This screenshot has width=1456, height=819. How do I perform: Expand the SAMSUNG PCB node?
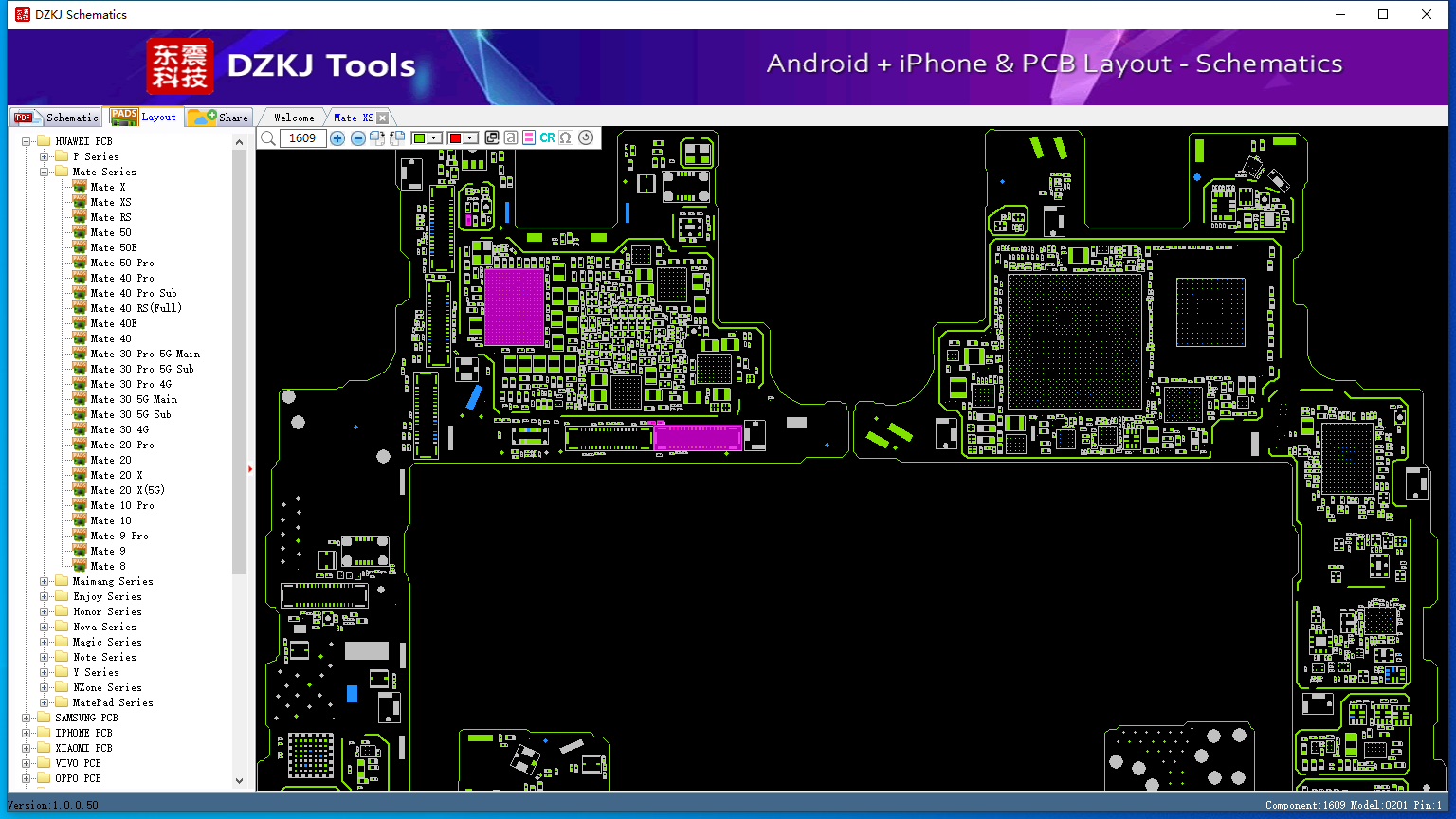(27, 718)
